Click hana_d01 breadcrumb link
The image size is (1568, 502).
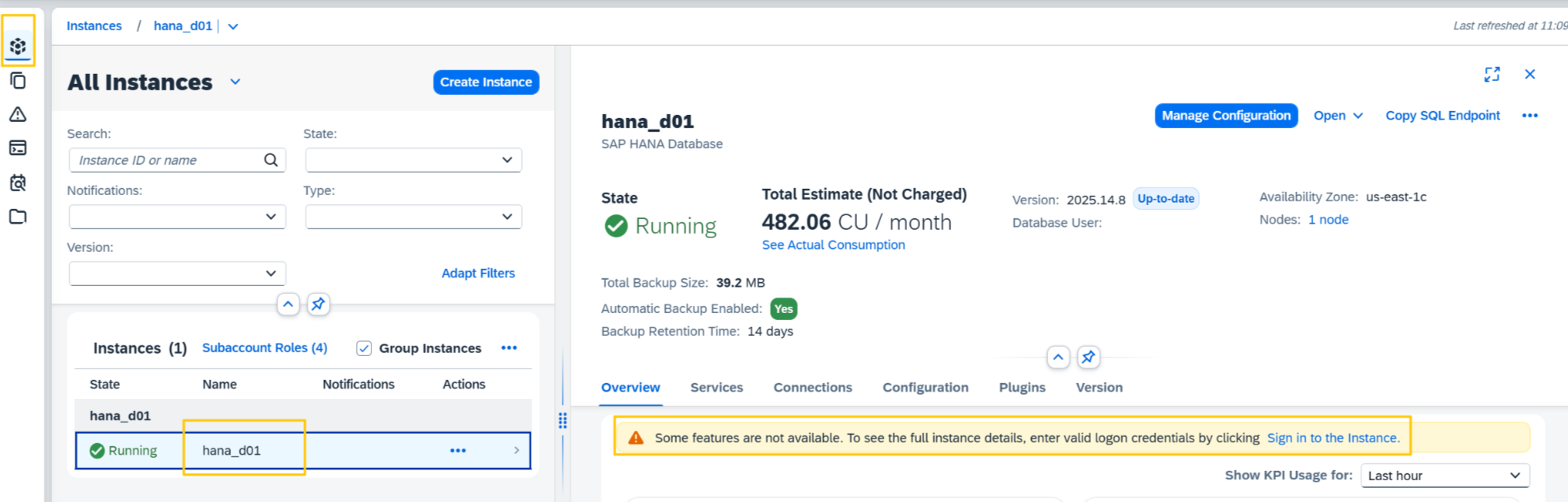183,26
